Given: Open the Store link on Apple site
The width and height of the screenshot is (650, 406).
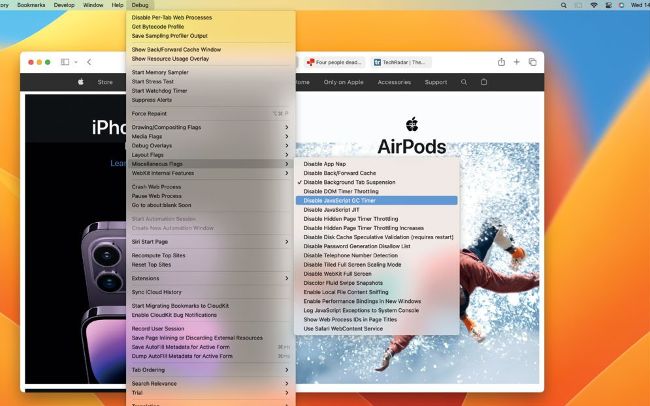Looking at the screenshot, I should (x=105, y=82).
